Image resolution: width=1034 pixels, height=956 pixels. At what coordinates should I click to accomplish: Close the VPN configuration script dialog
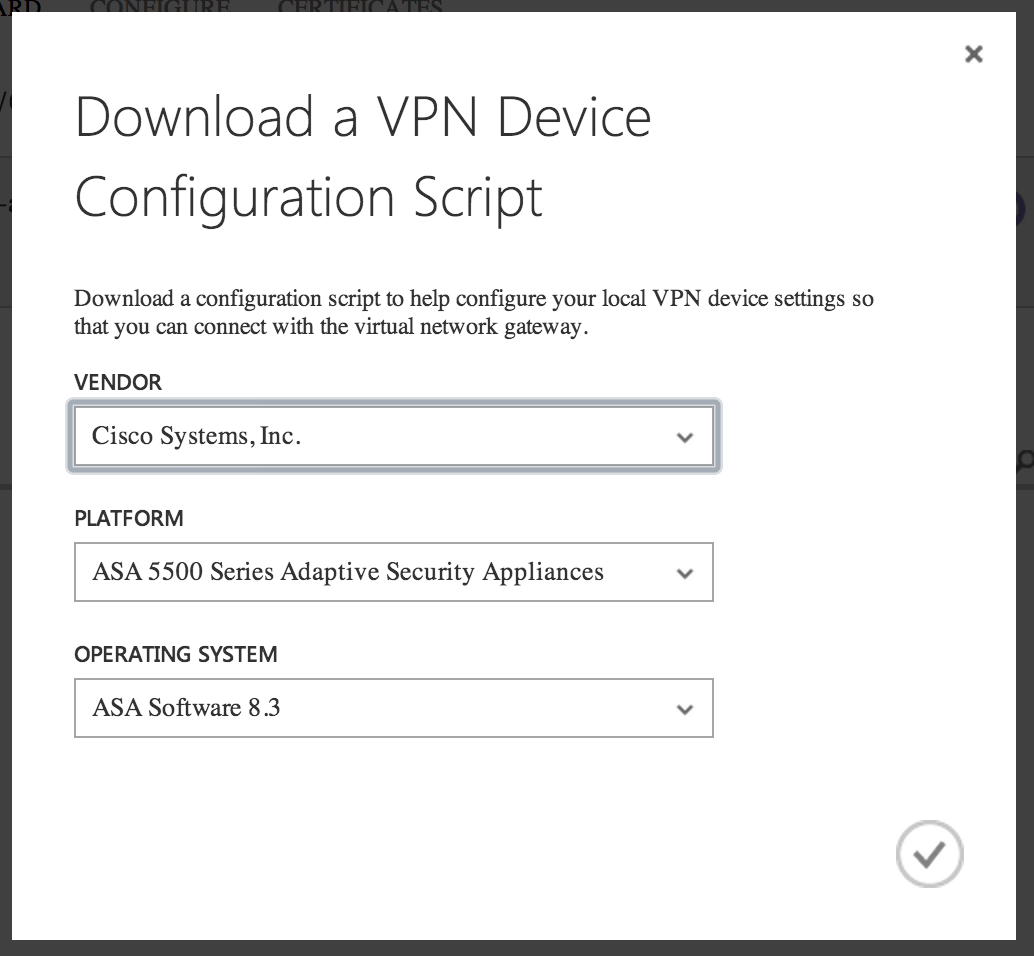point(973,54)
